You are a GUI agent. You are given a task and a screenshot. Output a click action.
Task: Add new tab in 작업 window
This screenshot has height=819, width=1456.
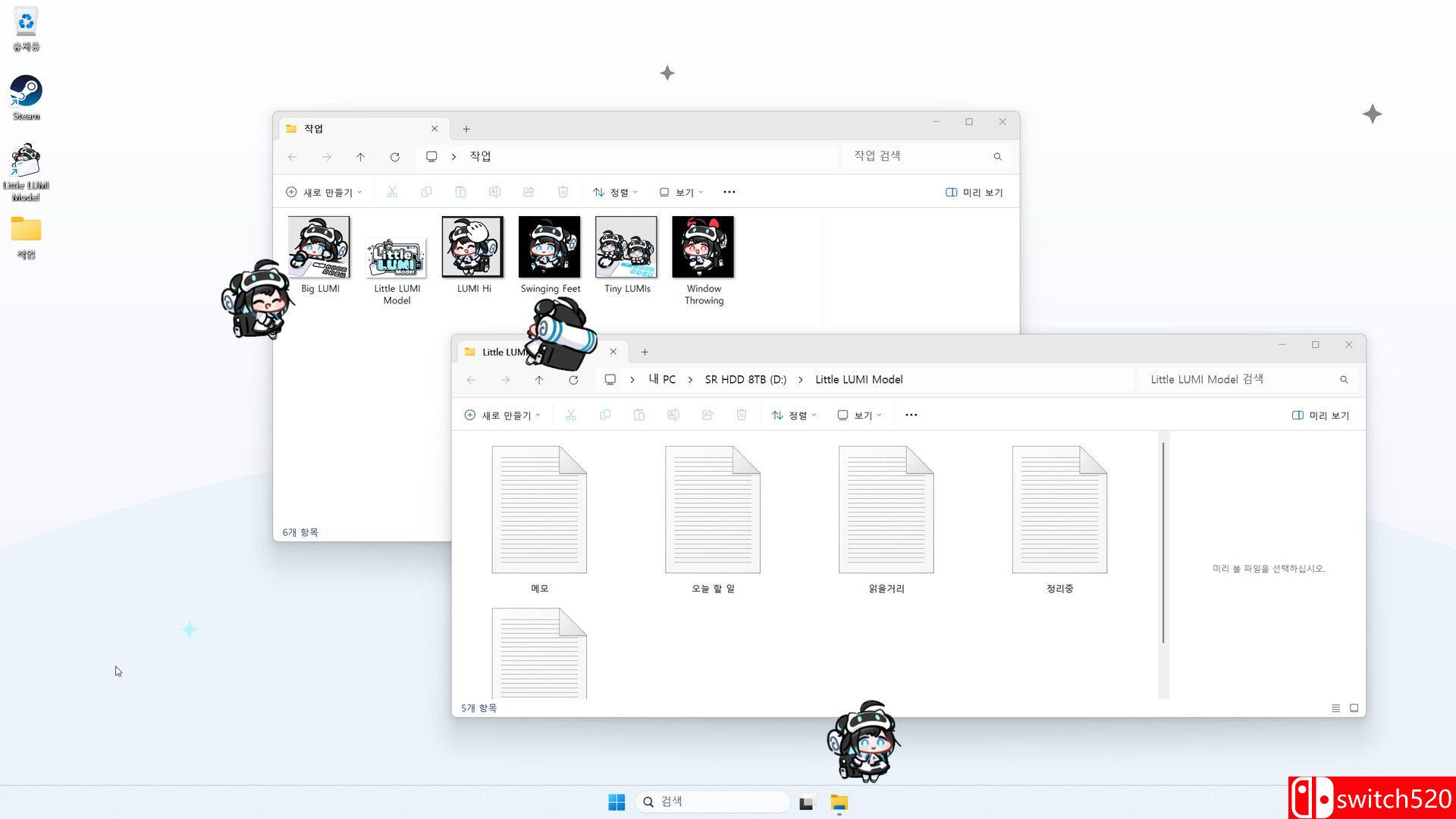coord(466,129)
